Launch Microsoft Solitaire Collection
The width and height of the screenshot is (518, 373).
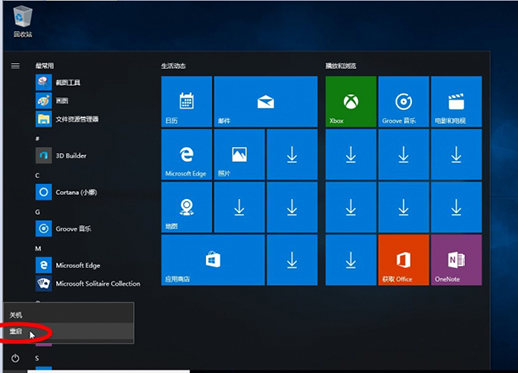(87, 284)
